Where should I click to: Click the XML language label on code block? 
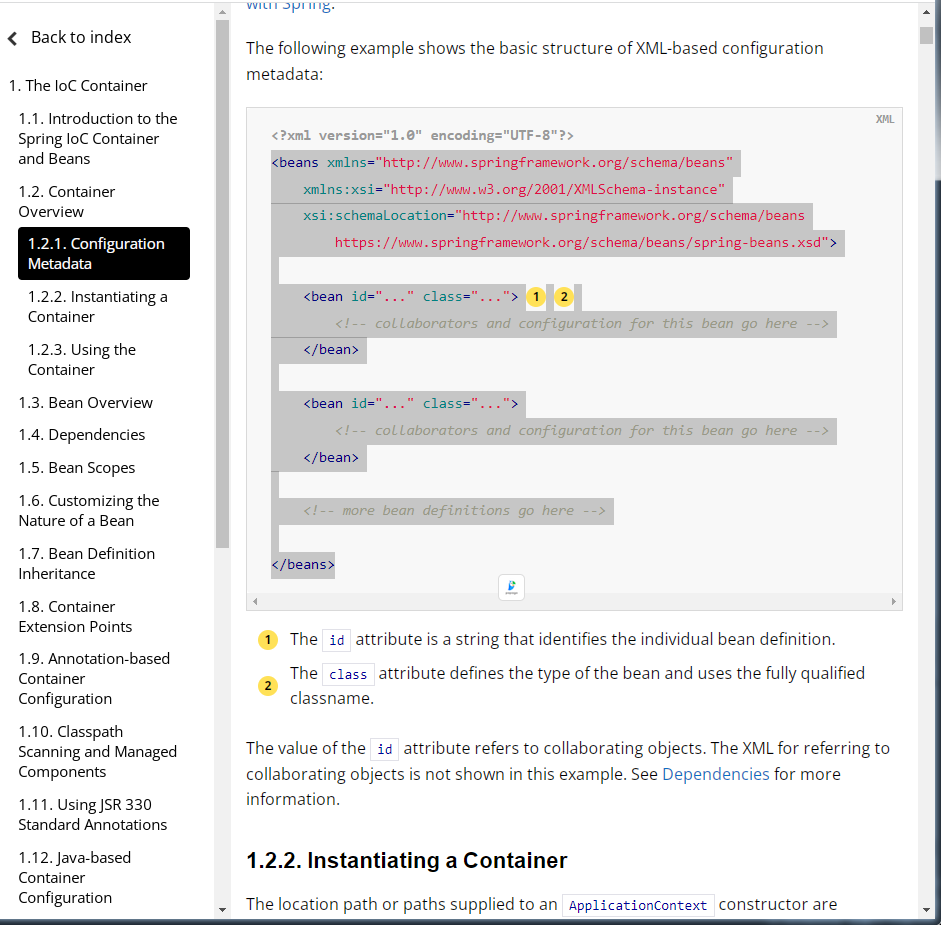pyautogui.click(x=885, y=119)
